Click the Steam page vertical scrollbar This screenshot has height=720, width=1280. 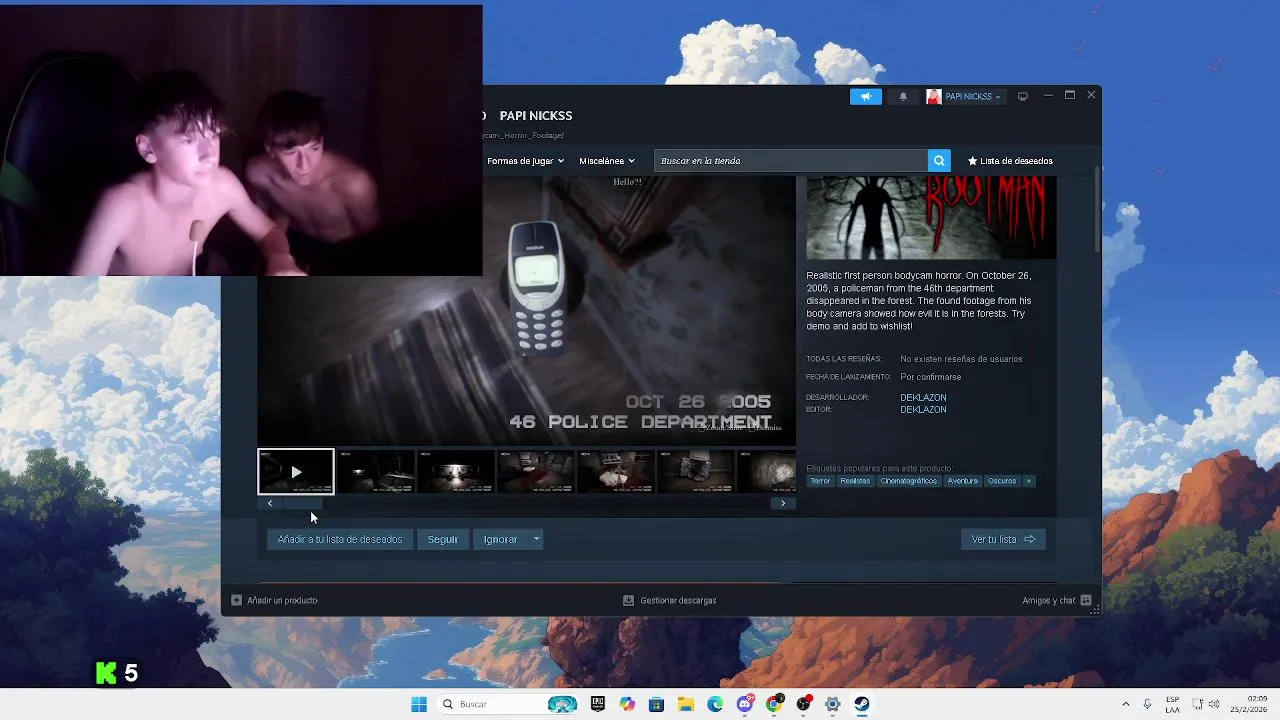pyautogui.click(x=1097, y=210)
